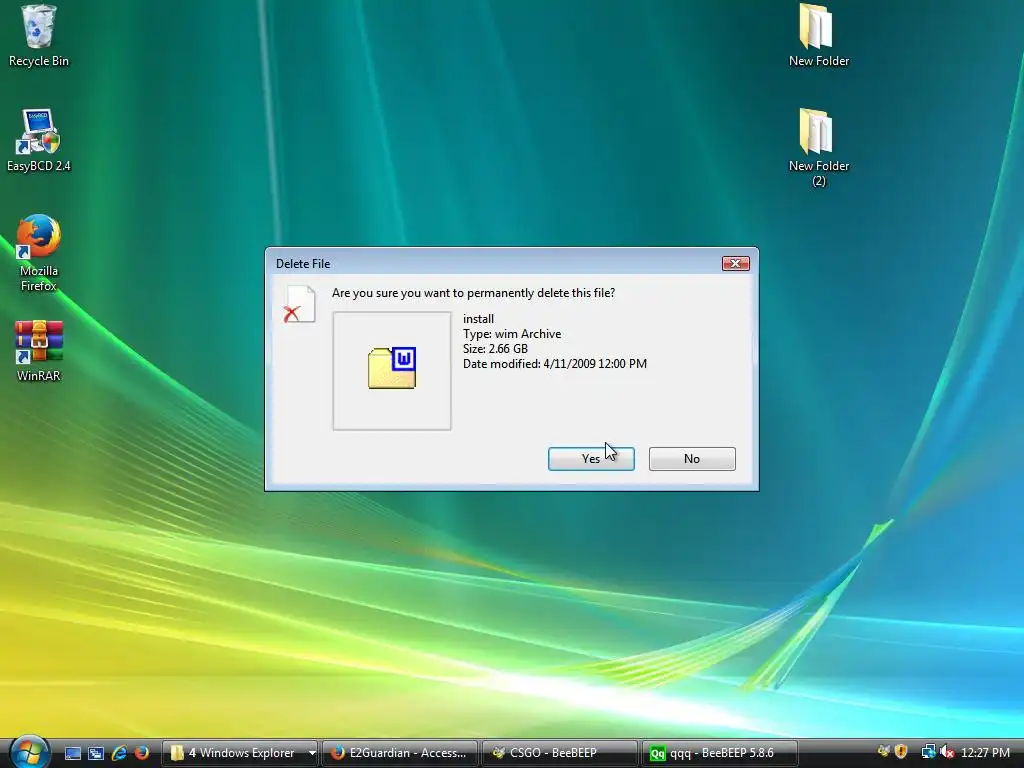Click the 12:27 PM clock

[x=985, y=753]
